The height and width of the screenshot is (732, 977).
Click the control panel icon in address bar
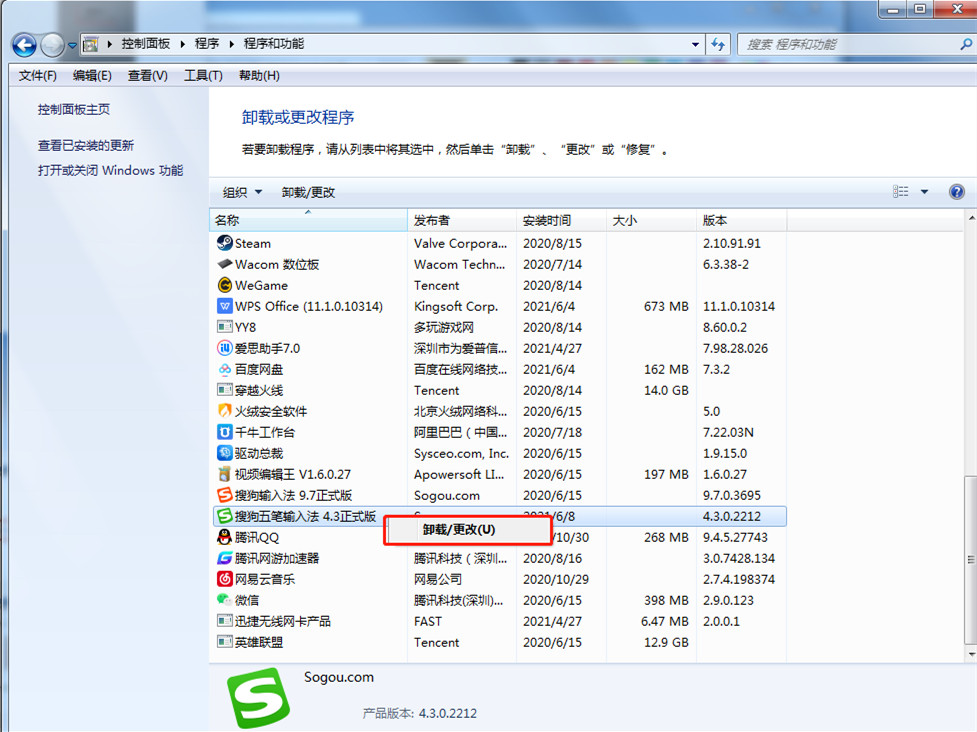pyautogui.click(x=91, y=44)
